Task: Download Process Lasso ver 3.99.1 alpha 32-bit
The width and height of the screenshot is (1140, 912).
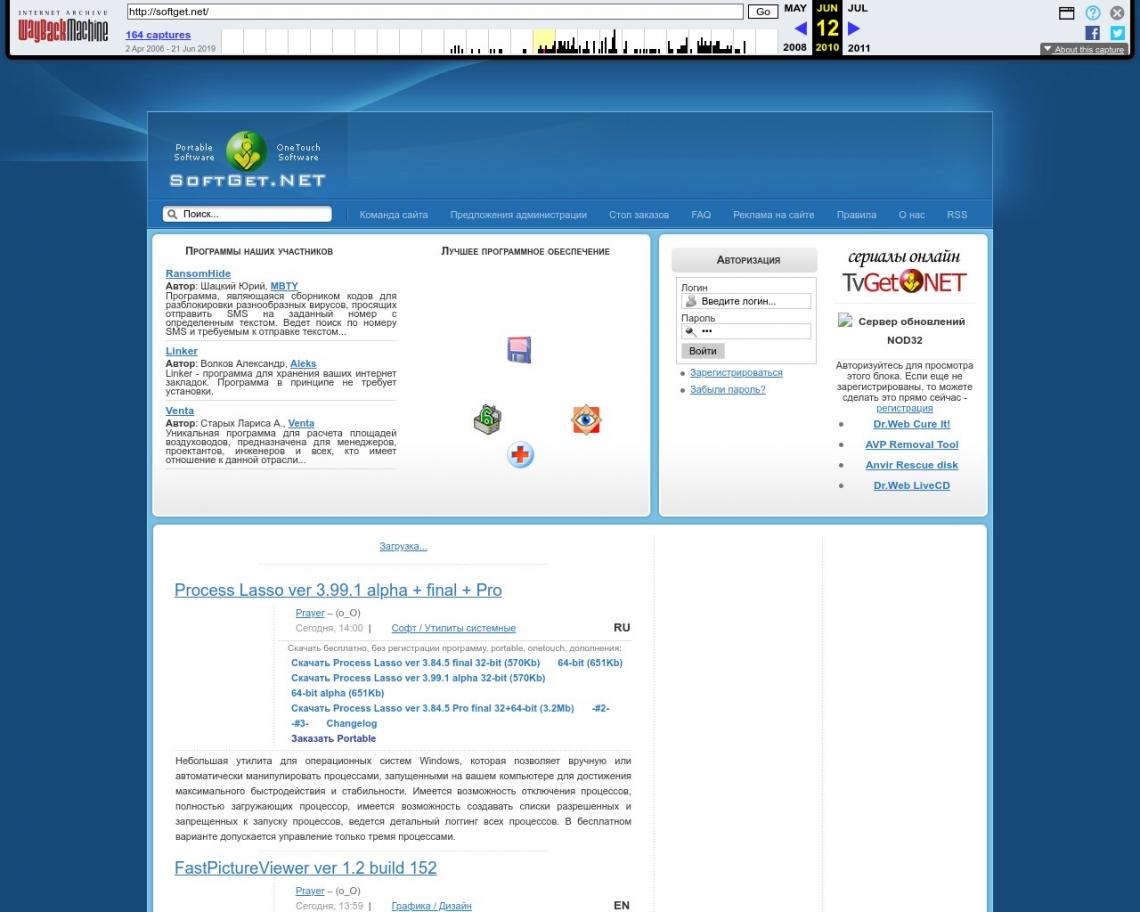Action: click(x=418, y=678)
